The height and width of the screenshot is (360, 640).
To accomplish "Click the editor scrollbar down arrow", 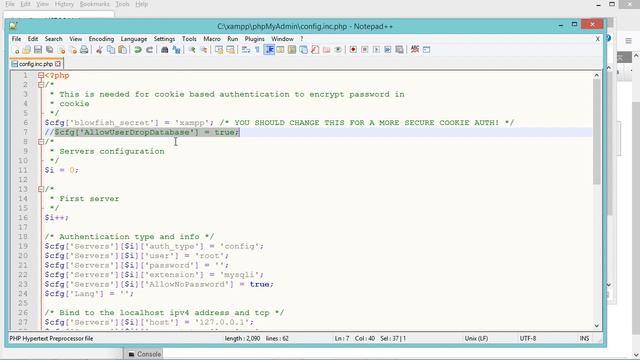I will coord(596,326).
